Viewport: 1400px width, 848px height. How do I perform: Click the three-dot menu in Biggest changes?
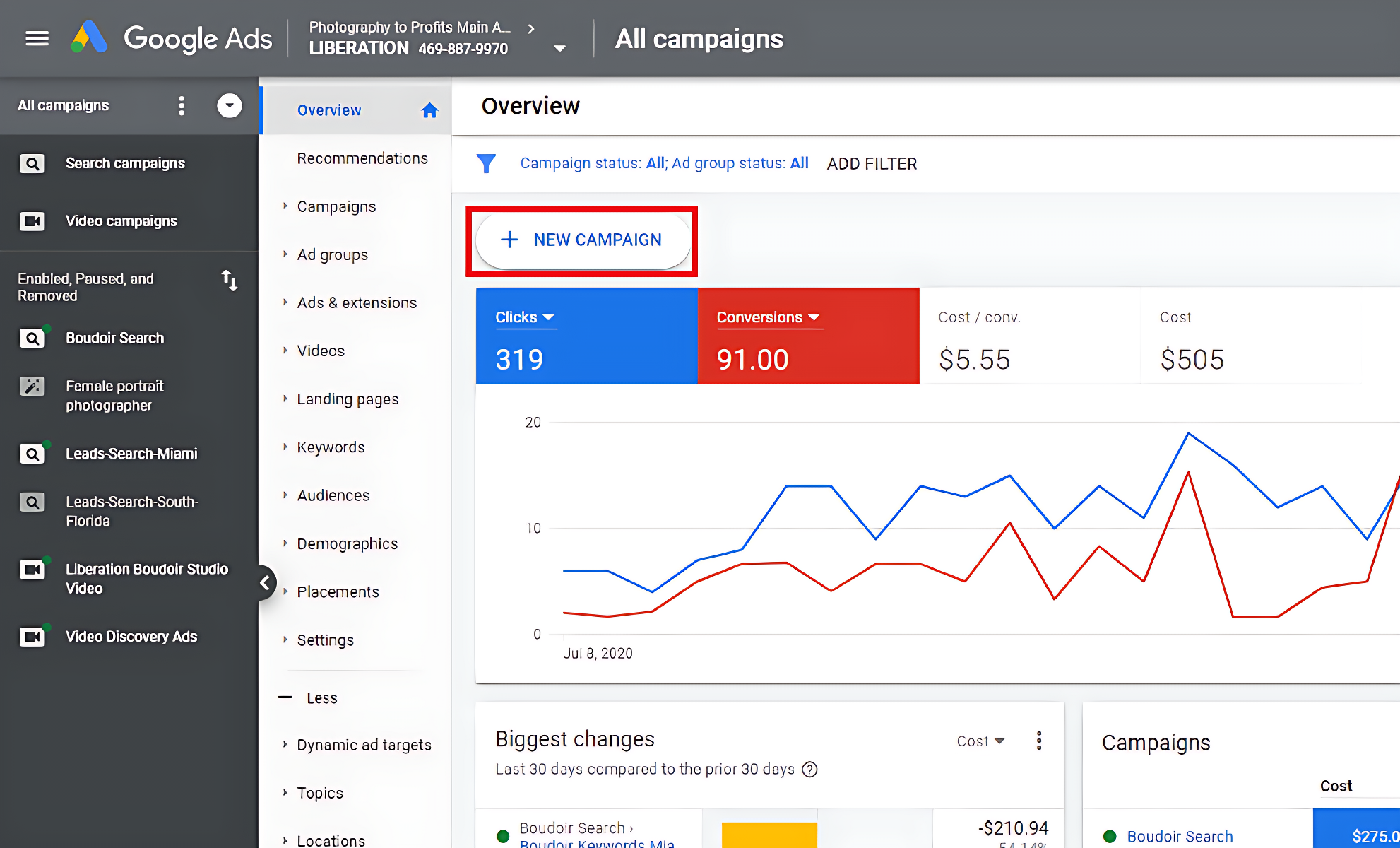(x=1038, y=741)
